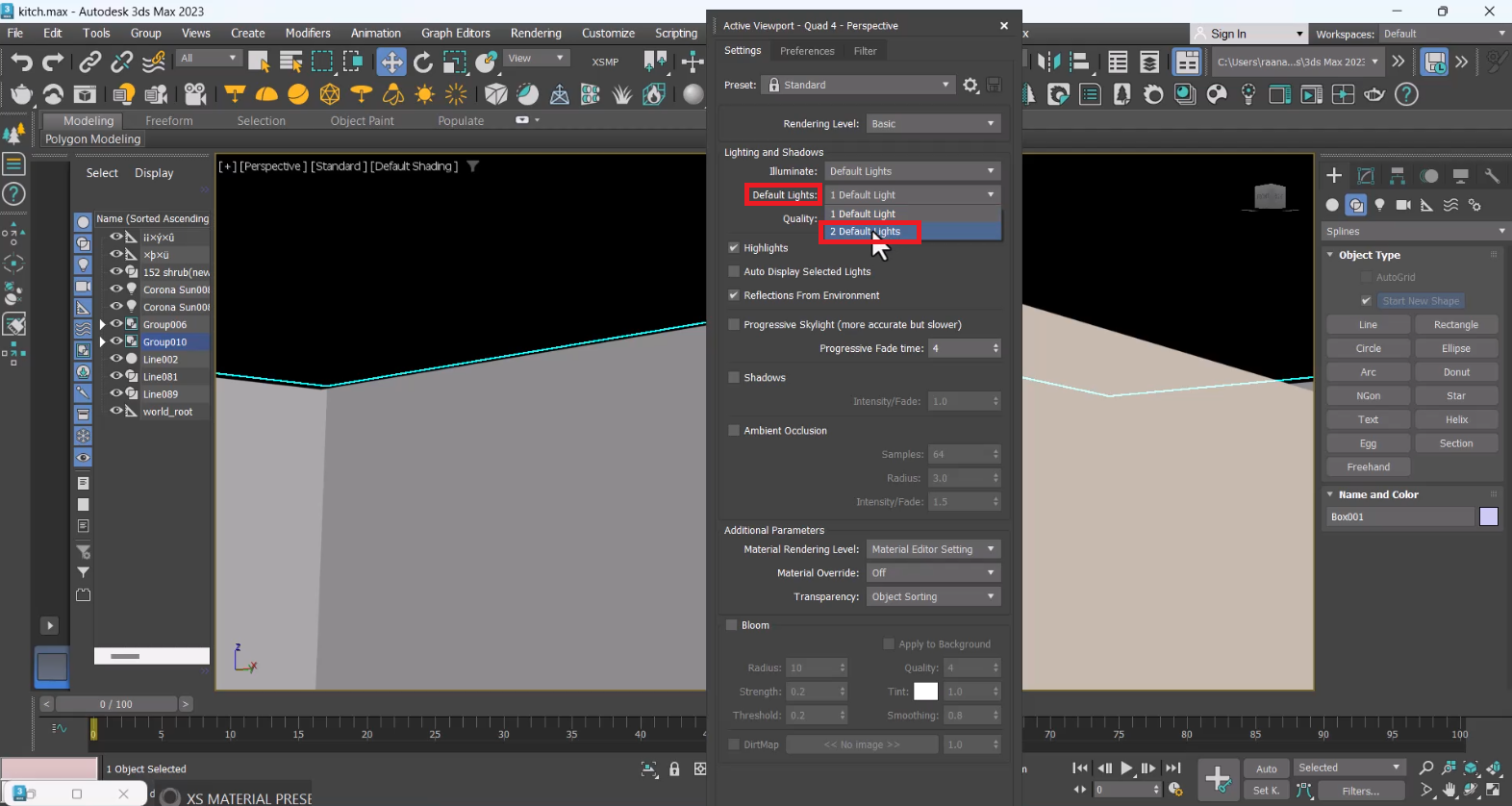This screenshot has width=1512, height=806.
Task: Click the Rectangle spline button
Action: click(x=1455, y=325)
